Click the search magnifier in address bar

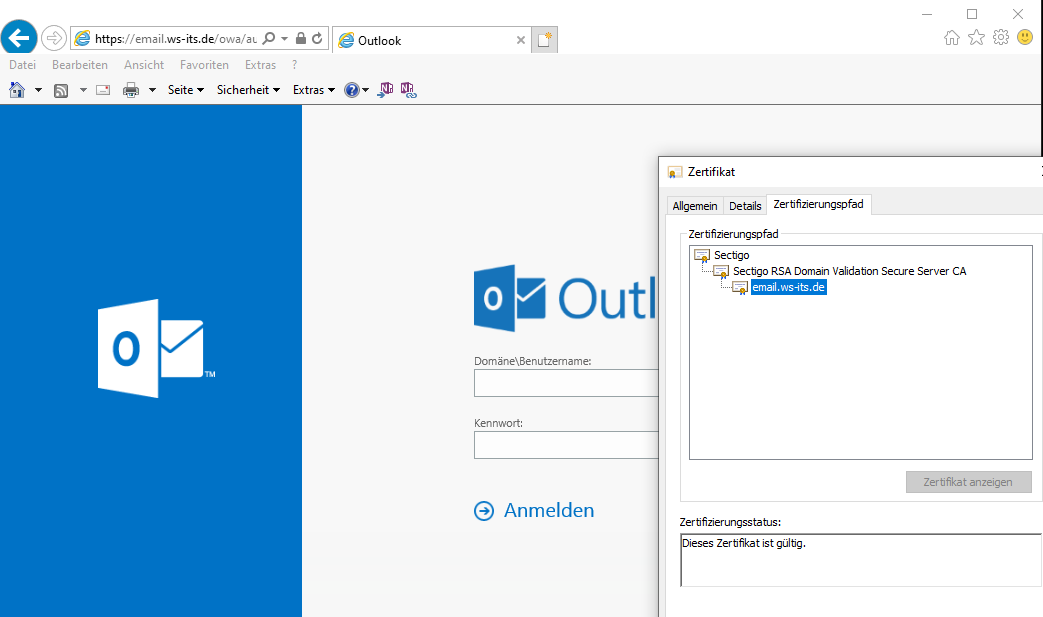pos(269,39)
